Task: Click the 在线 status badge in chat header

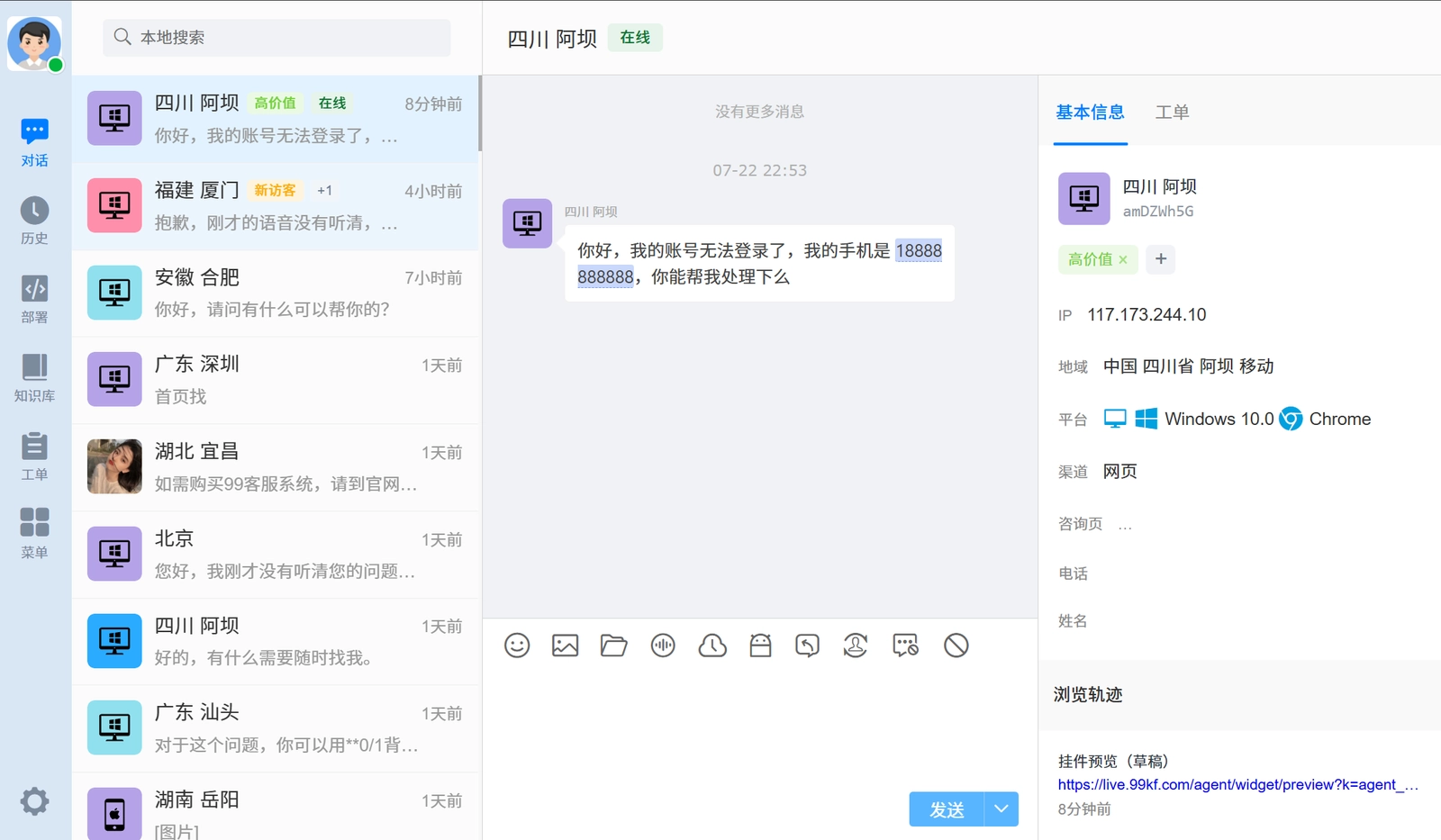Action: point(635,37)
